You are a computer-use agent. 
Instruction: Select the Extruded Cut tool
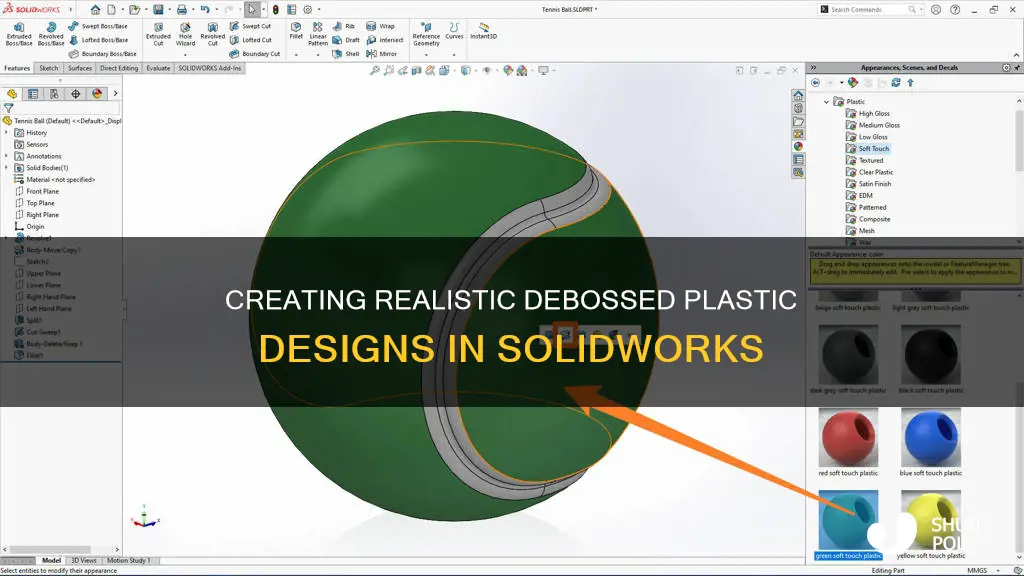(158, 34)
